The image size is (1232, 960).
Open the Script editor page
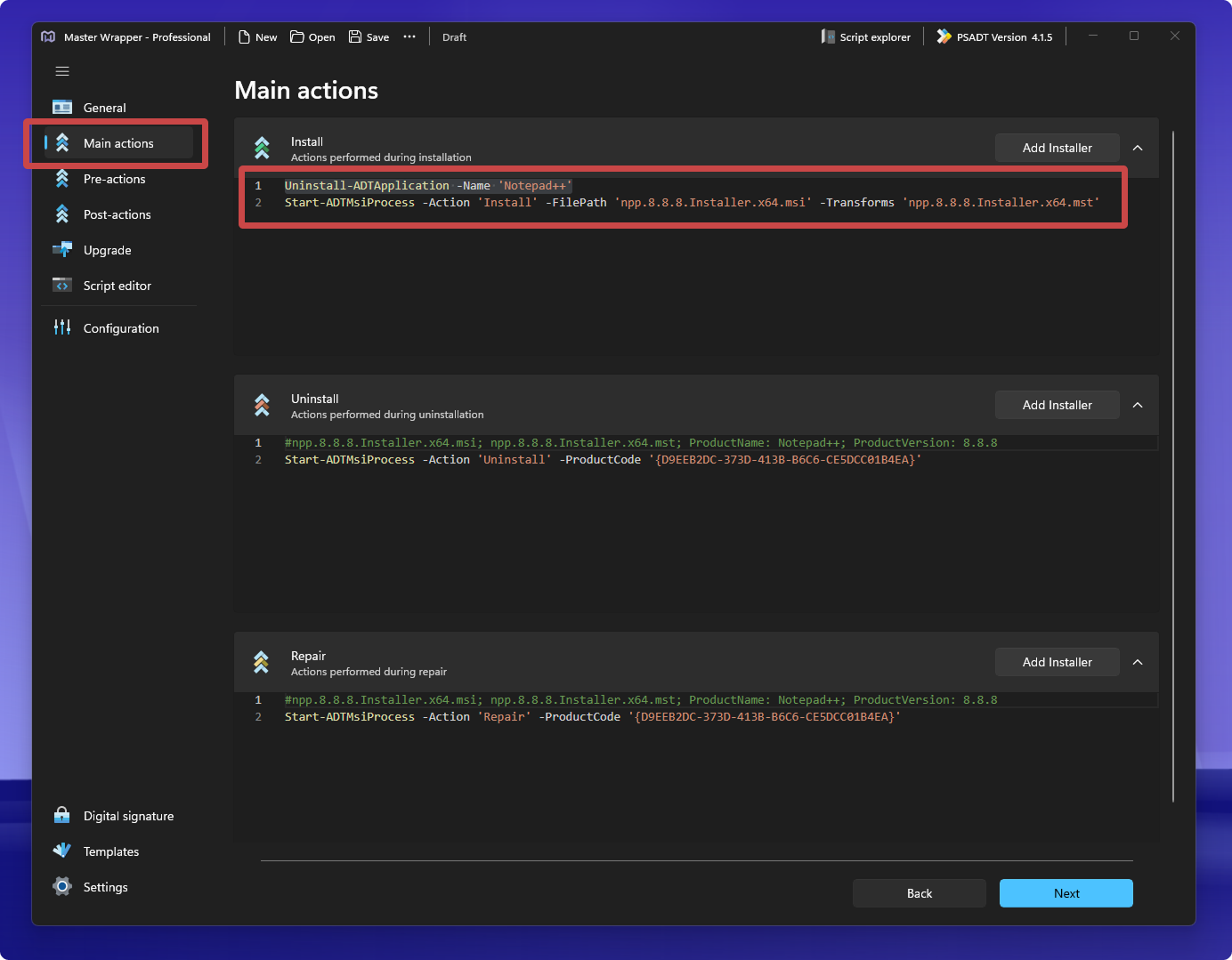tap(117, 286)
